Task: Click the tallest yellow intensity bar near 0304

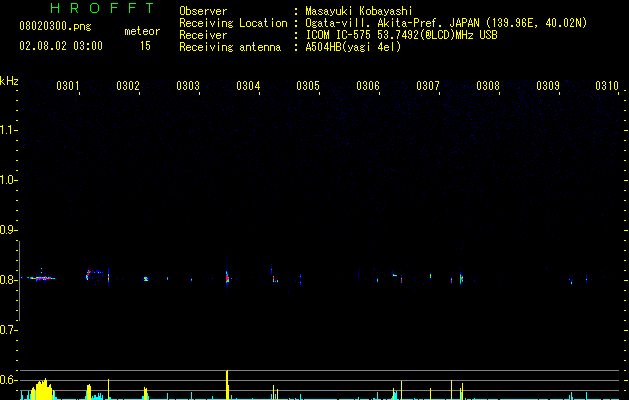Action: 227,385
